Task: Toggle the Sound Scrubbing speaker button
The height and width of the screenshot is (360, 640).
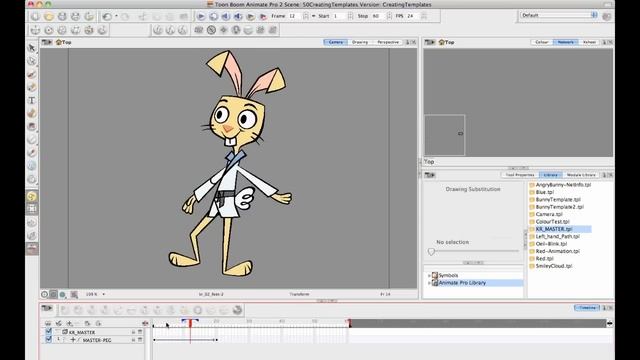Action: pos(238,16)
